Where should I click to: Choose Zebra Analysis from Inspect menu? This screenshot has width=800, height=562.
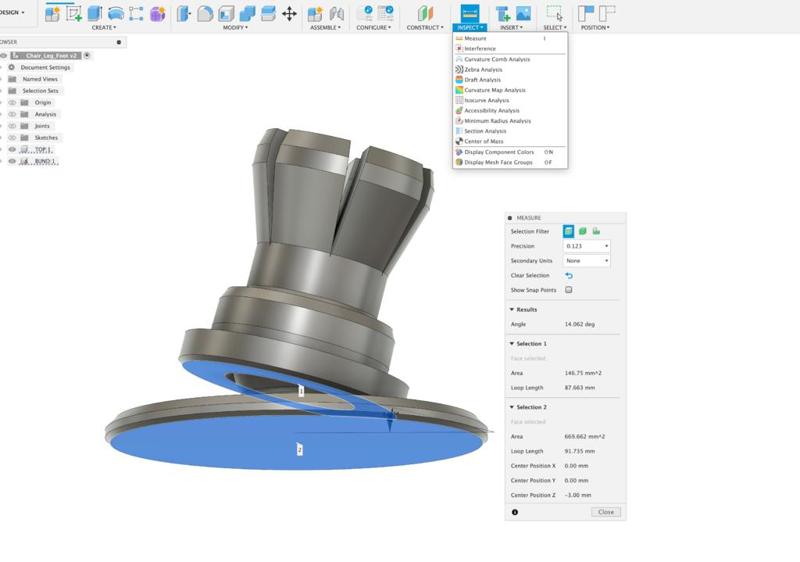pyautogui.click(x=483, y=70)
